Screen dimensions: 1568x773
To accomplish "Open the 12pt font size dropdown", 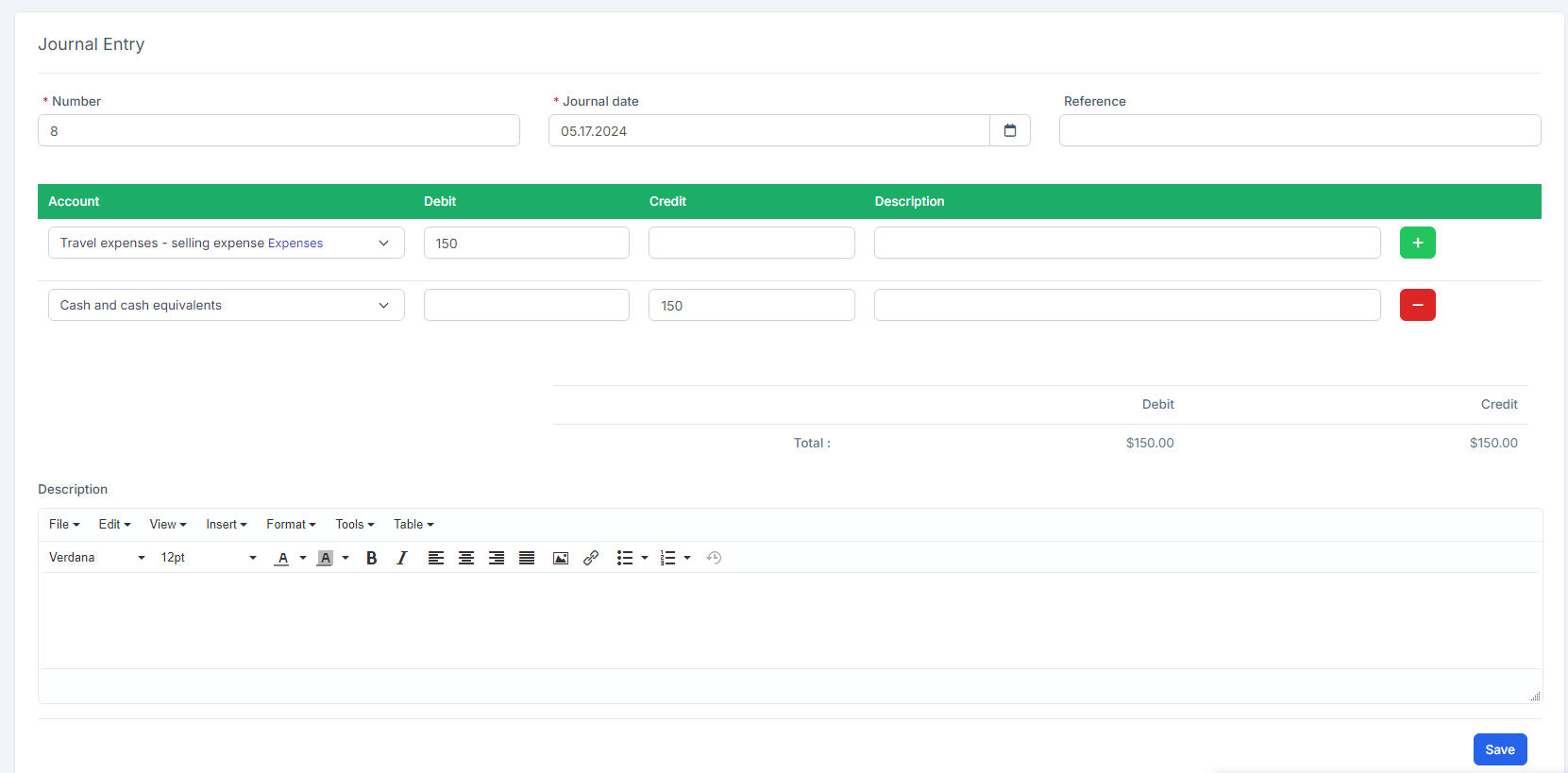I will click(208, 558).
